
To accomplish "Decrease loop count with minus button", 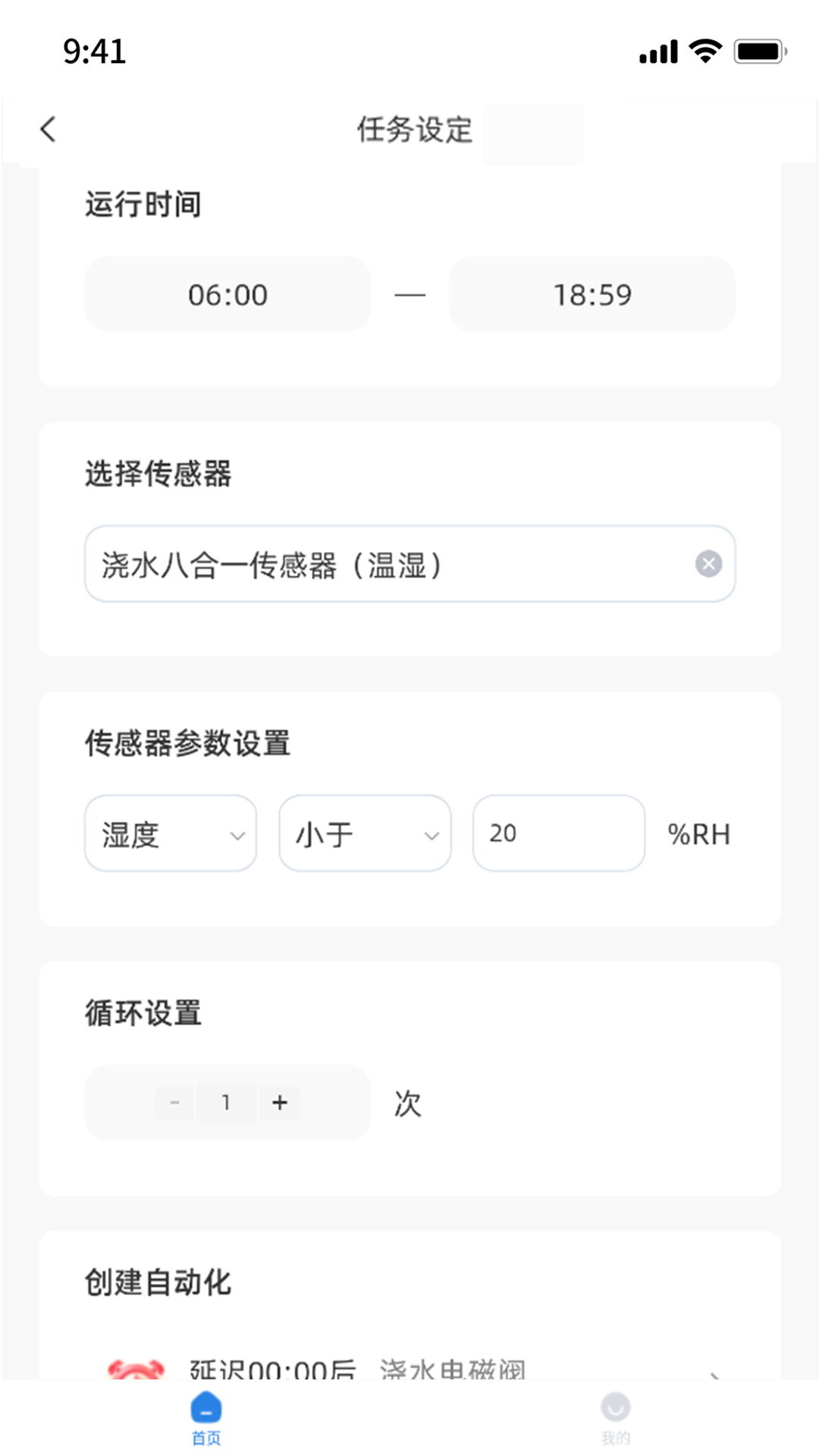I will (x=173, y=1103).
